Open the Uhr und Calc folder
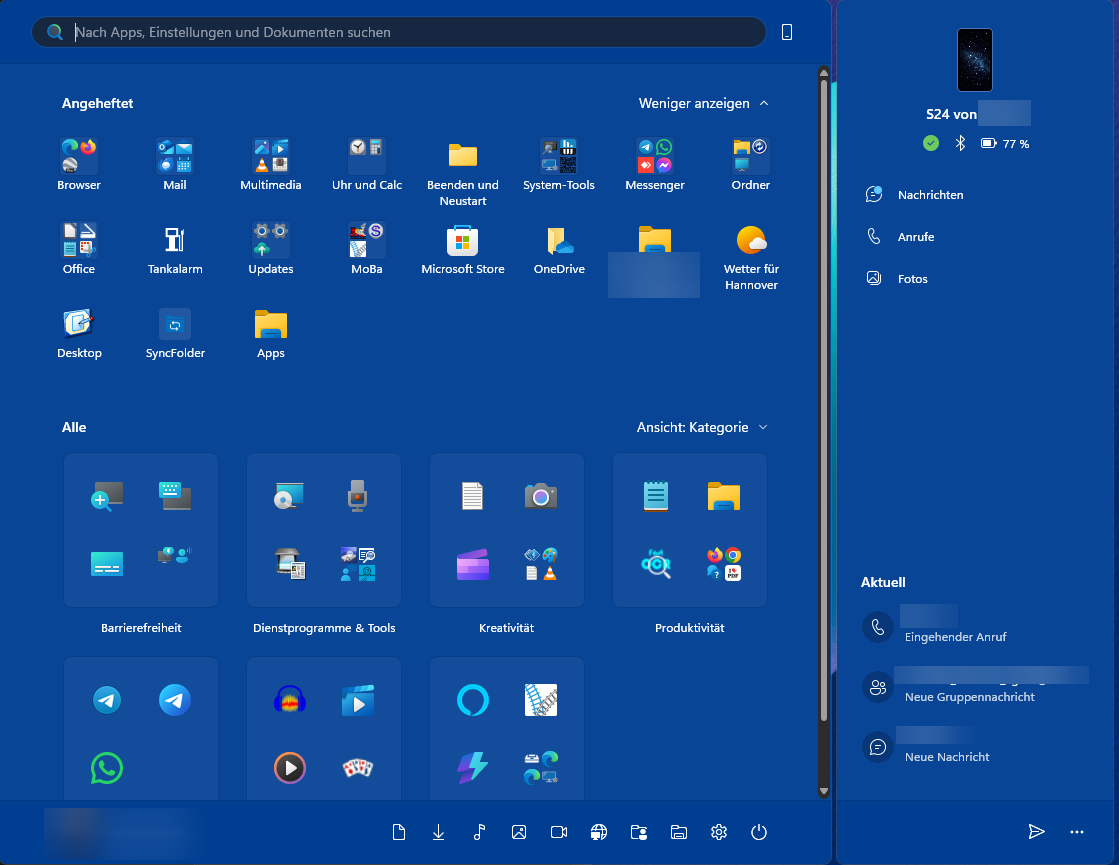Screen dimensions: 1119x865 click(367, 165)
